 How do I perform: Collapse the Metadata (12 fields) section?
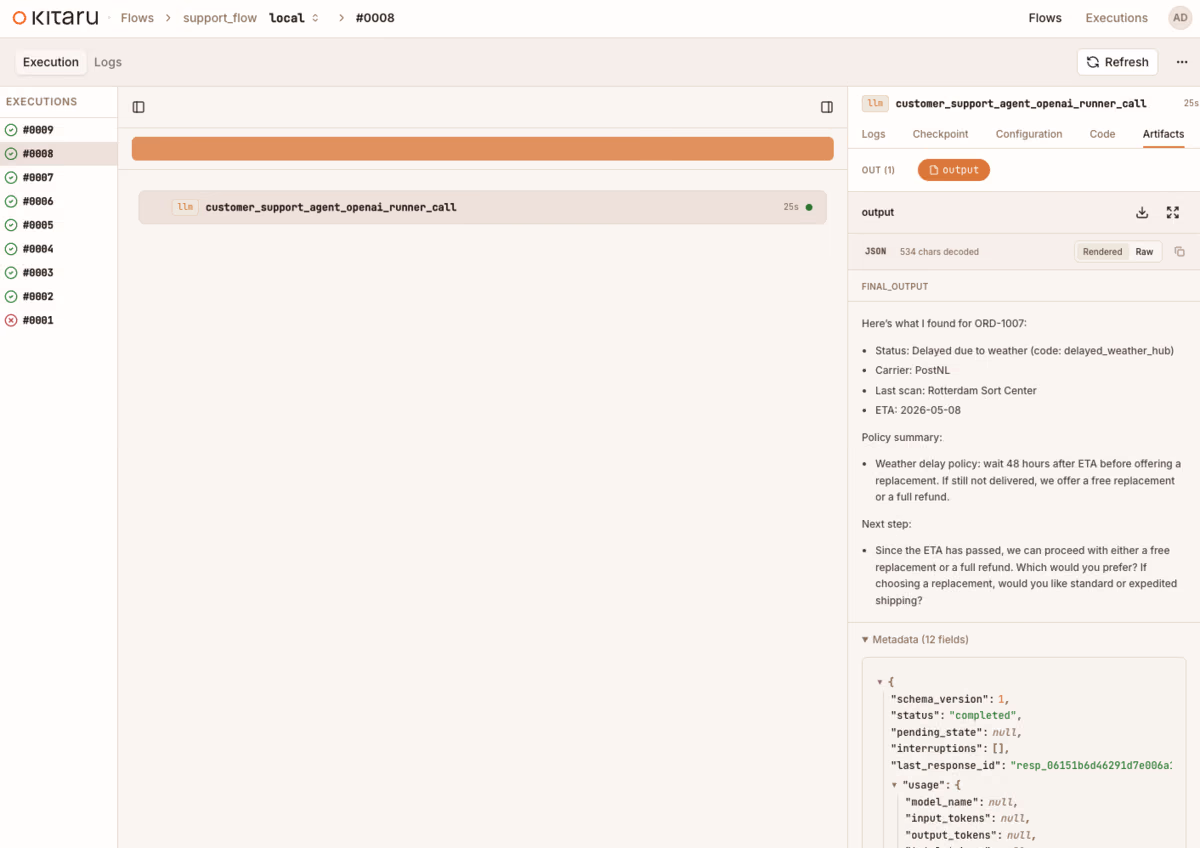[915, 639]
